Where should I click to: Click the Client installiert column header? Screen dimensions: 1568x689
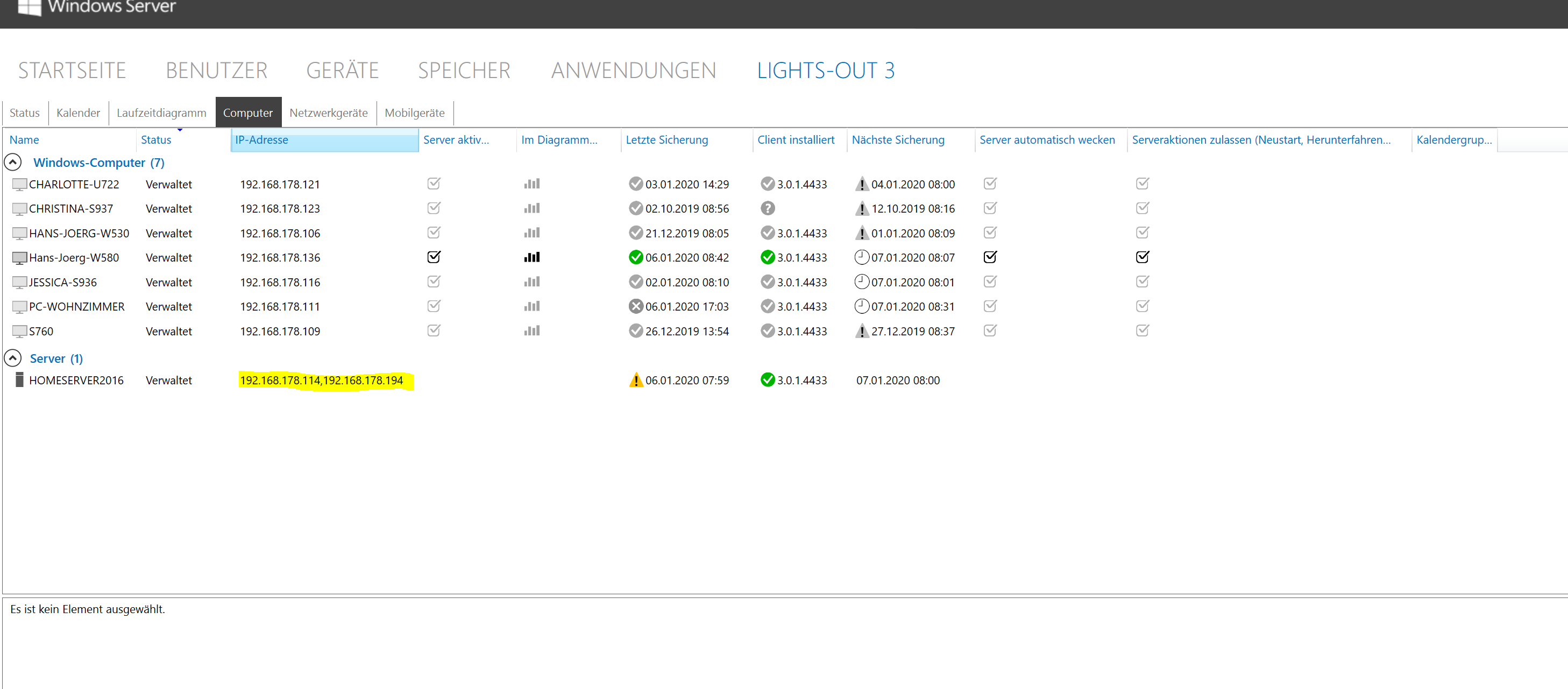tap(799, 139)
